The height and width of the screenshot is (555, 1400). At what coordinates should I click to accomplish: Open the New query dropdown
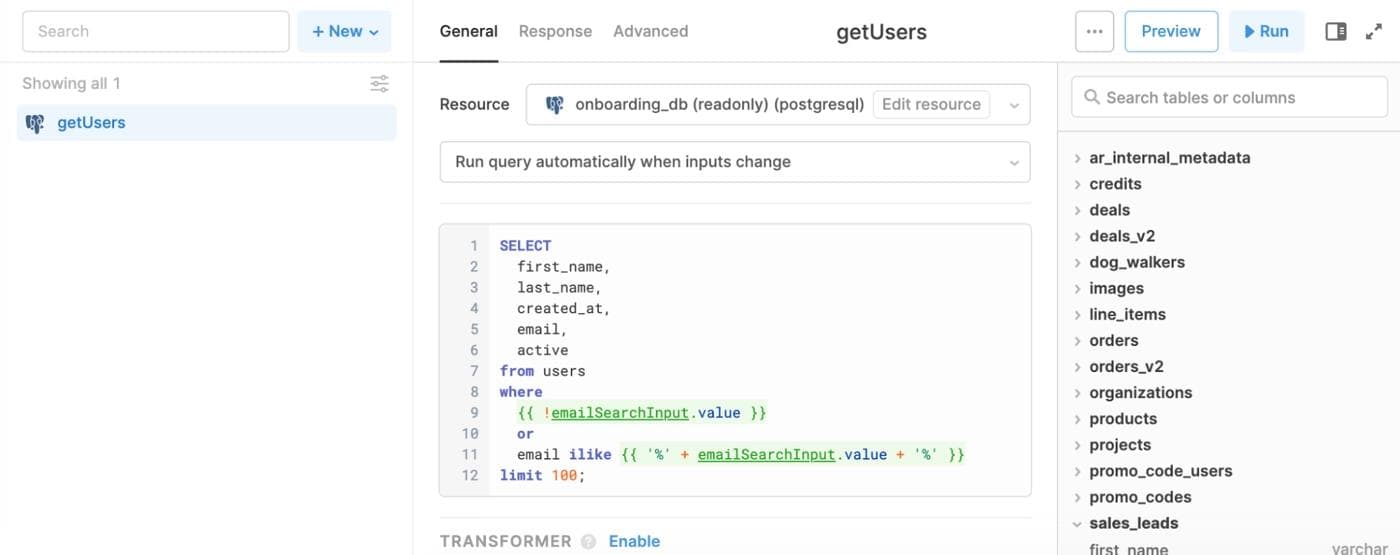344,31
